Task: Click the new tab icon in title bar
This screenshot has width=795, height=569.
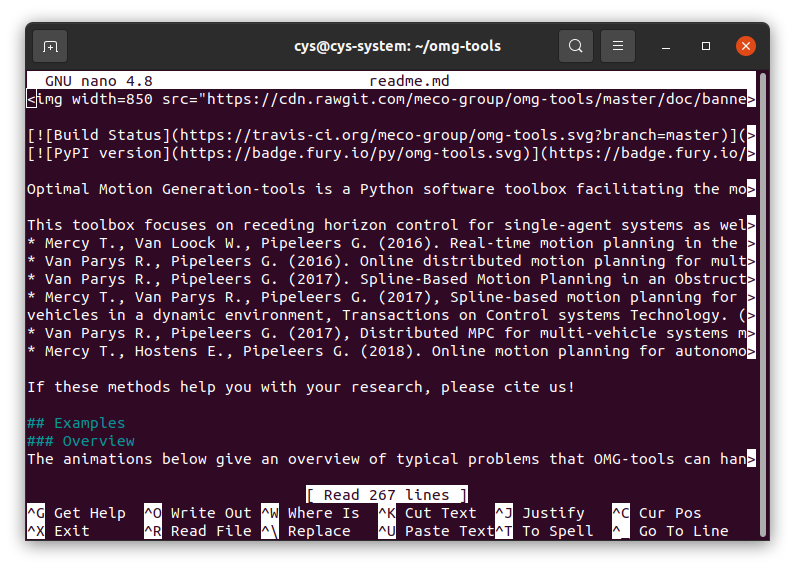Action: point(50,46)
